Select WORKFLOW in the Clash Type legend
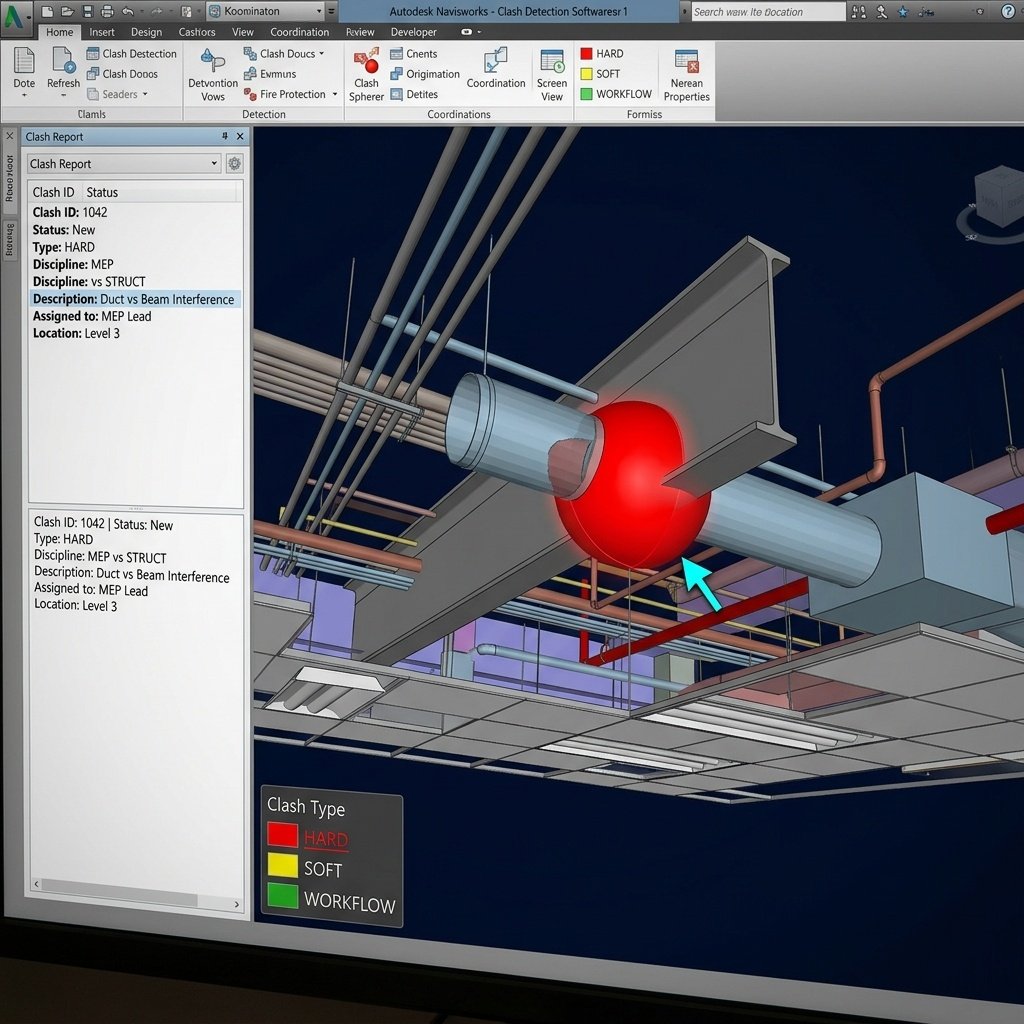 (x=331, y=899)
